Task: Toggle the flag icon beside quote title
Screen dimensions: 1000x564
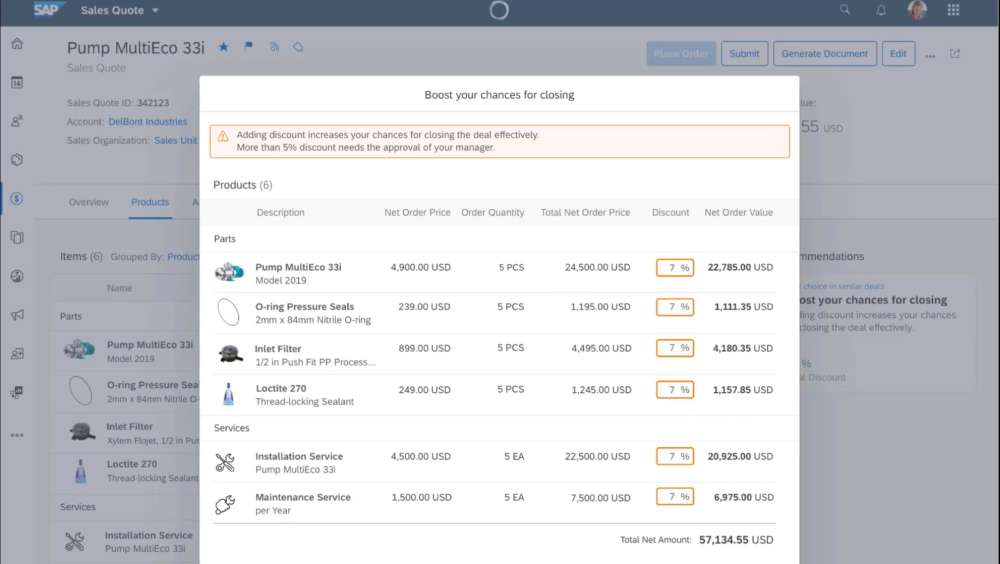Action: [x=249, y=47]
